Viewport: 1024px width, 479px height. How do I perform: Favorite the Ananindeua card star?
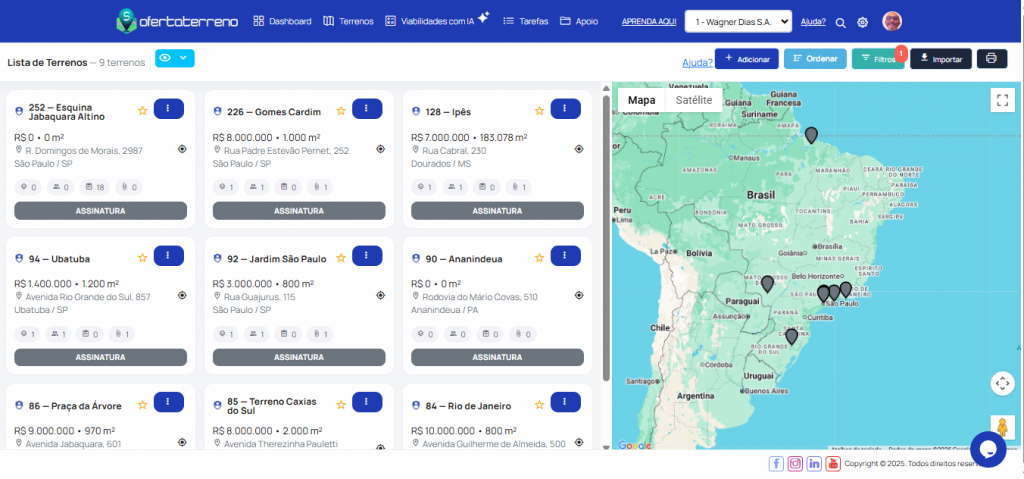pyautogui.click(x=539, y=258)
